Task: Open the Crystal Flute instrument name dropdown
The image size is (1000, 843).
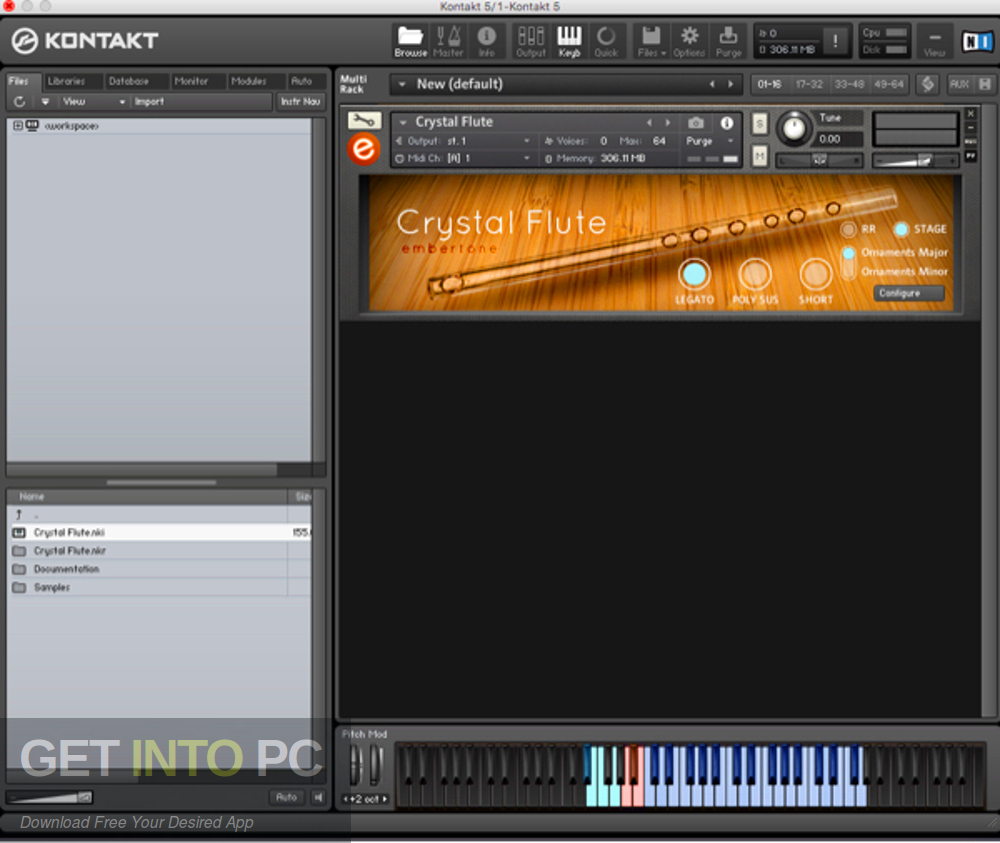Action: (x=403, y=122)
